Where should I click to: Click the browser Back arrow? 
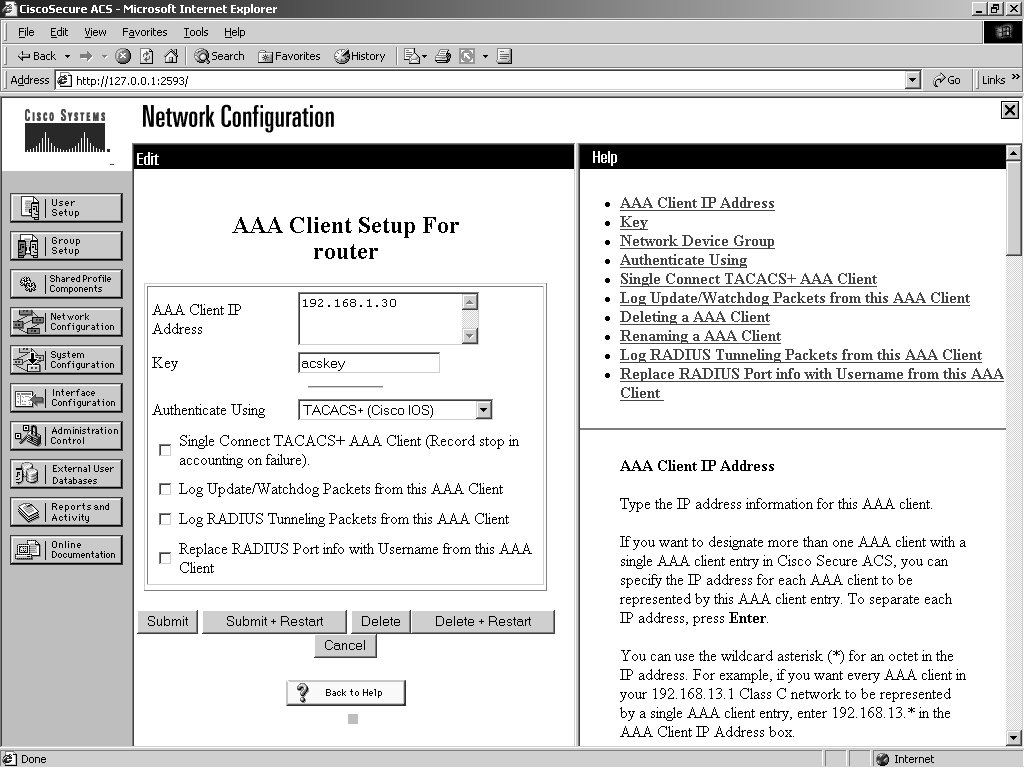coord(37,56)
